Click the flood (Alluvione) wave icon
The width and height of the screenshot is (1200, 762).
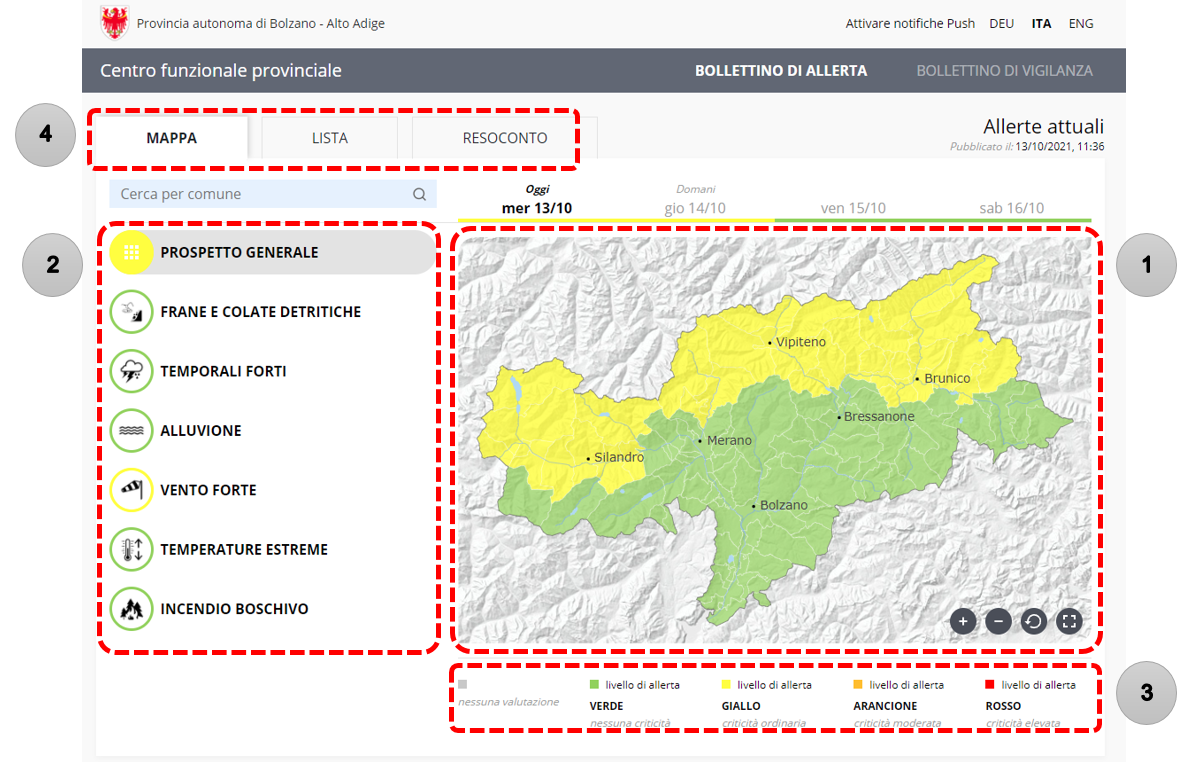[x=131, y=431]
